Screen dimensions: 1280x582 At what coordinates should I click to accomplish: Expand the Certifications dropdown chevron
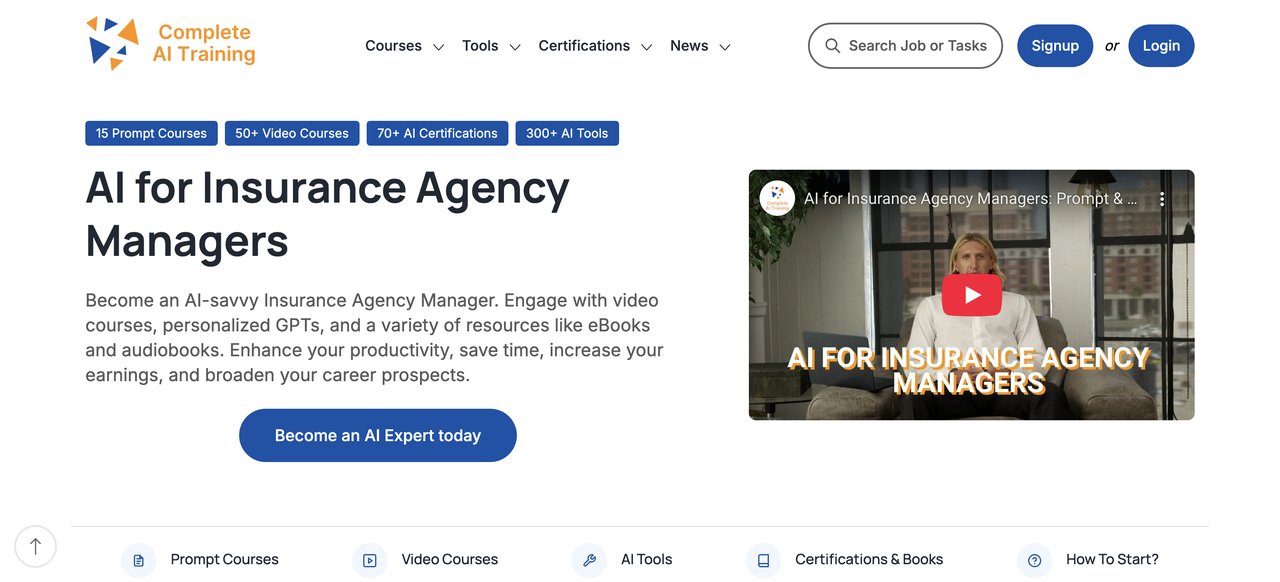pos(647,47)
